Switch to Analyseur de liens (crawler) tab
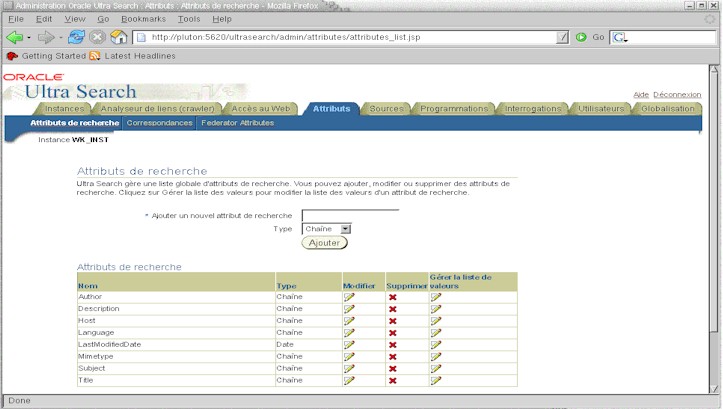 (158, 109)
